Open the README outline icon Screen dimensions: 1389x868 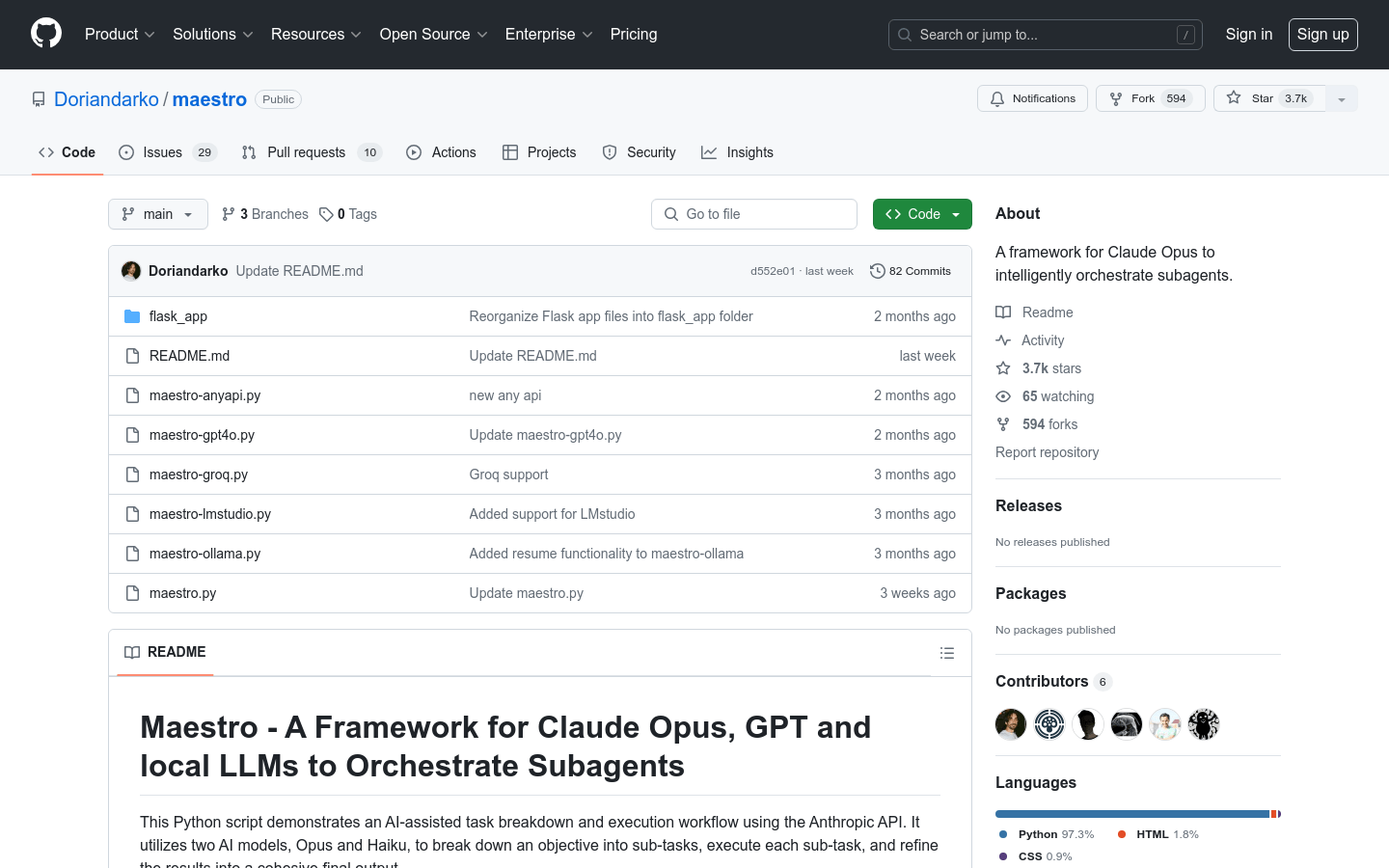[947, 653]
